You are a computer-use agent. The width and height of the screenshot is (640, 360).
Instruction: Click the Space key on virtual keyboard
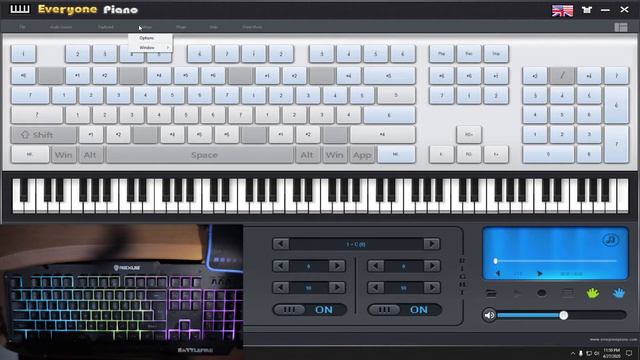pos(200,155)
